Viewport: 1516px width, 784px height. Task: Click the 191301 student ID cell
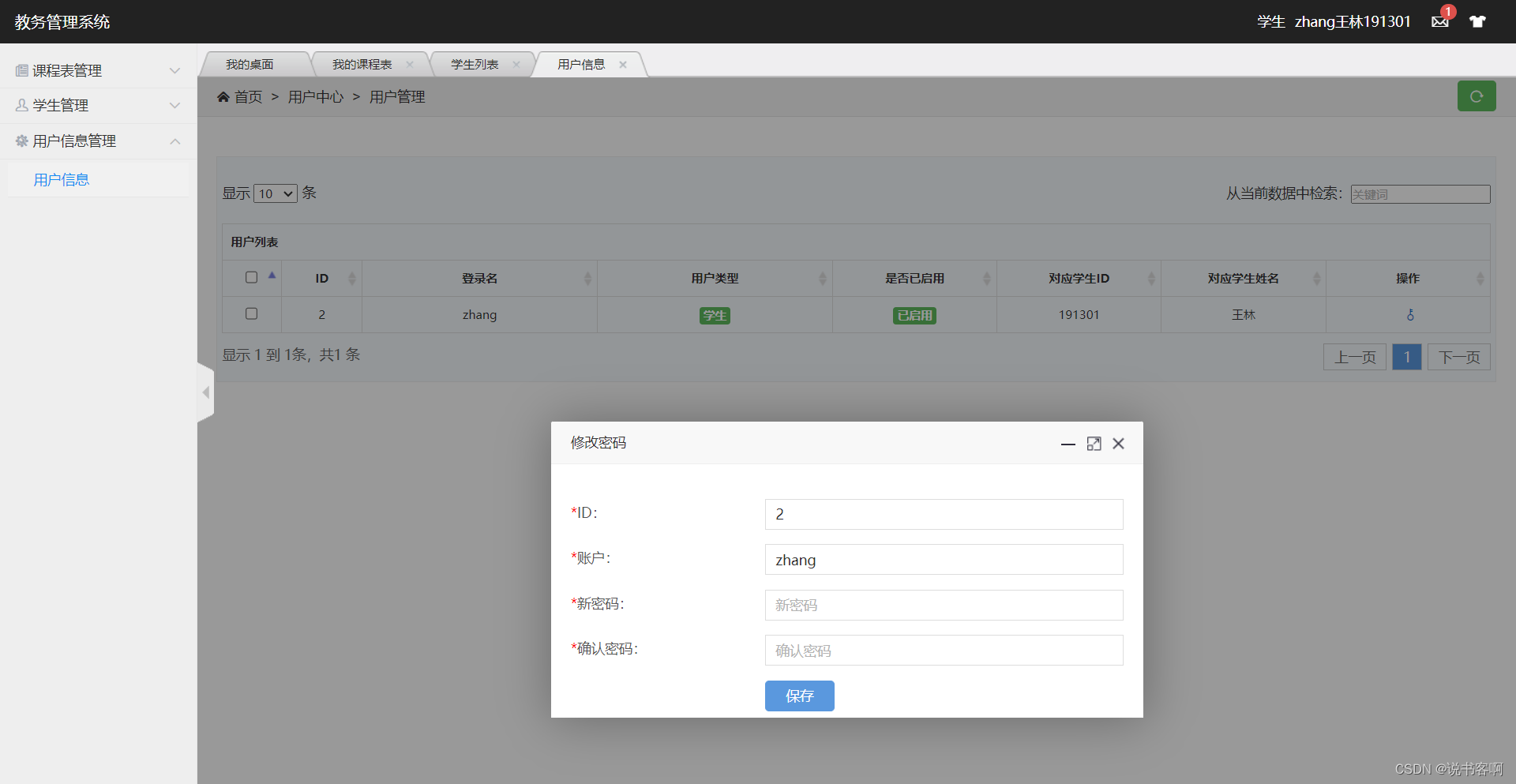[x=1079, y=314]
